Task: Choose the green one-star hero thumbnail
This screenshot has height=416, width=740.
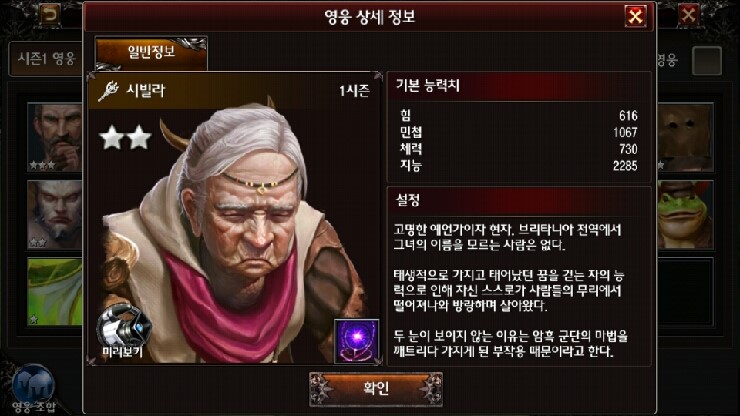Action: click(x=55, y=292)
